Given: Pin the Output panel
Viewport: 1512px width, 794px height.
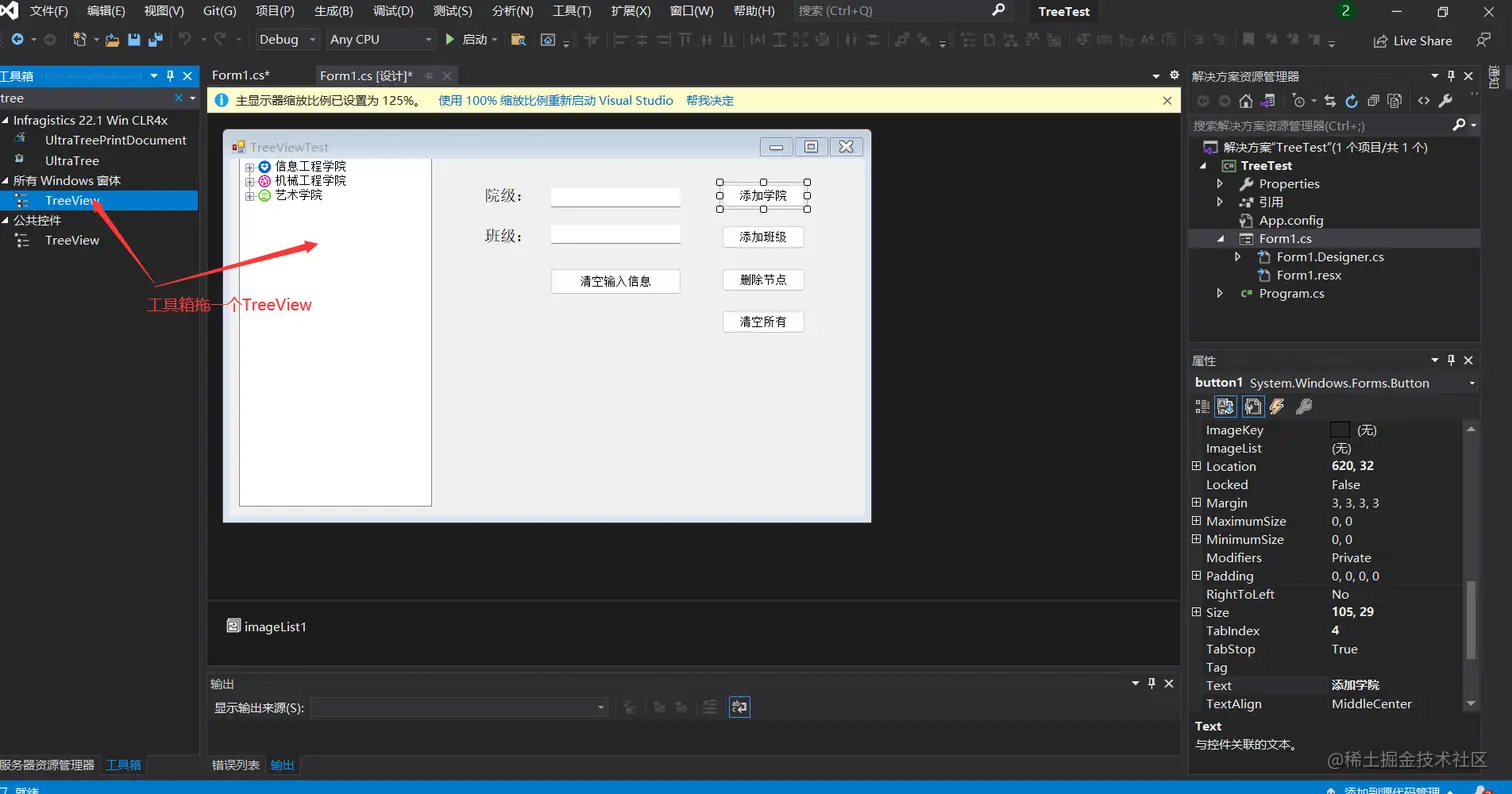Looking at the screenshot, I should pyautogui.click(x=1152, y=684).
